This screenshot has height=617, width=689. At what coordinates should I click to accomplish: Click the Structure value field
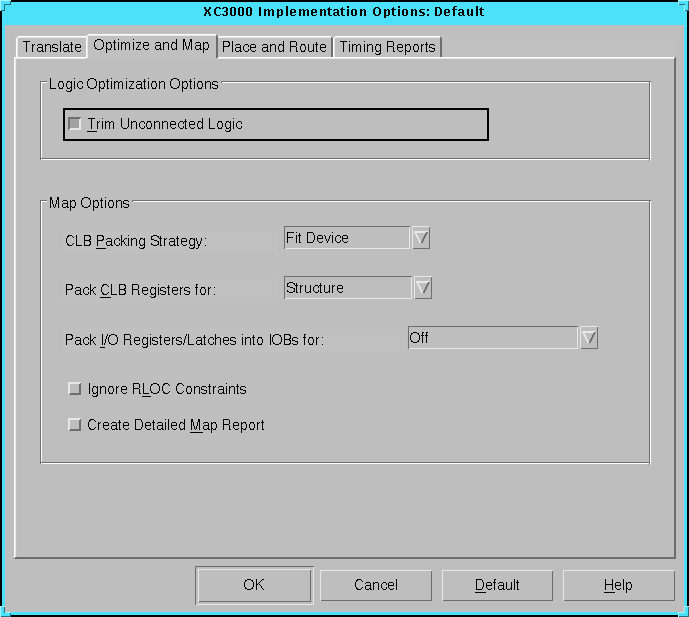click(x=346, y=288)
